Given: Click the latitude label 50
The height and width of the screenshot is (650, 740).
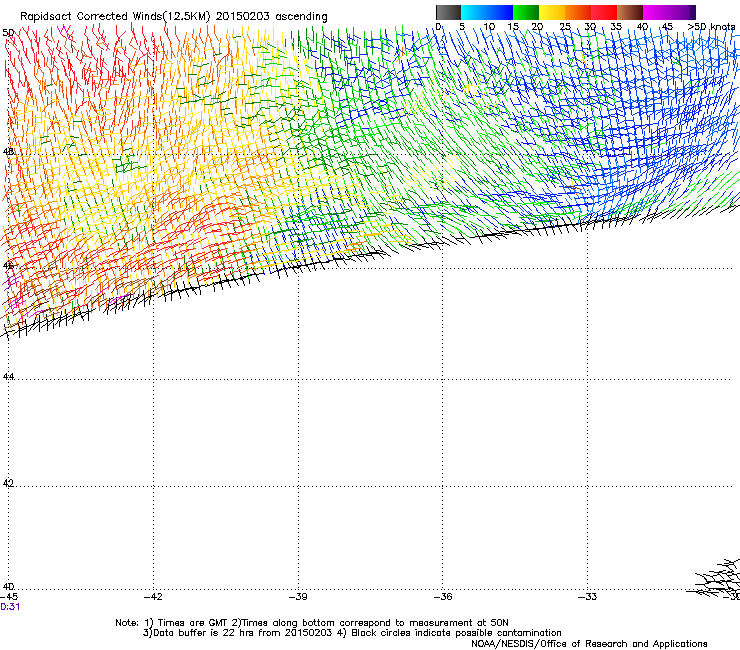Looking at the screenshot, I should pyautogui.click(x=8, y=33).
